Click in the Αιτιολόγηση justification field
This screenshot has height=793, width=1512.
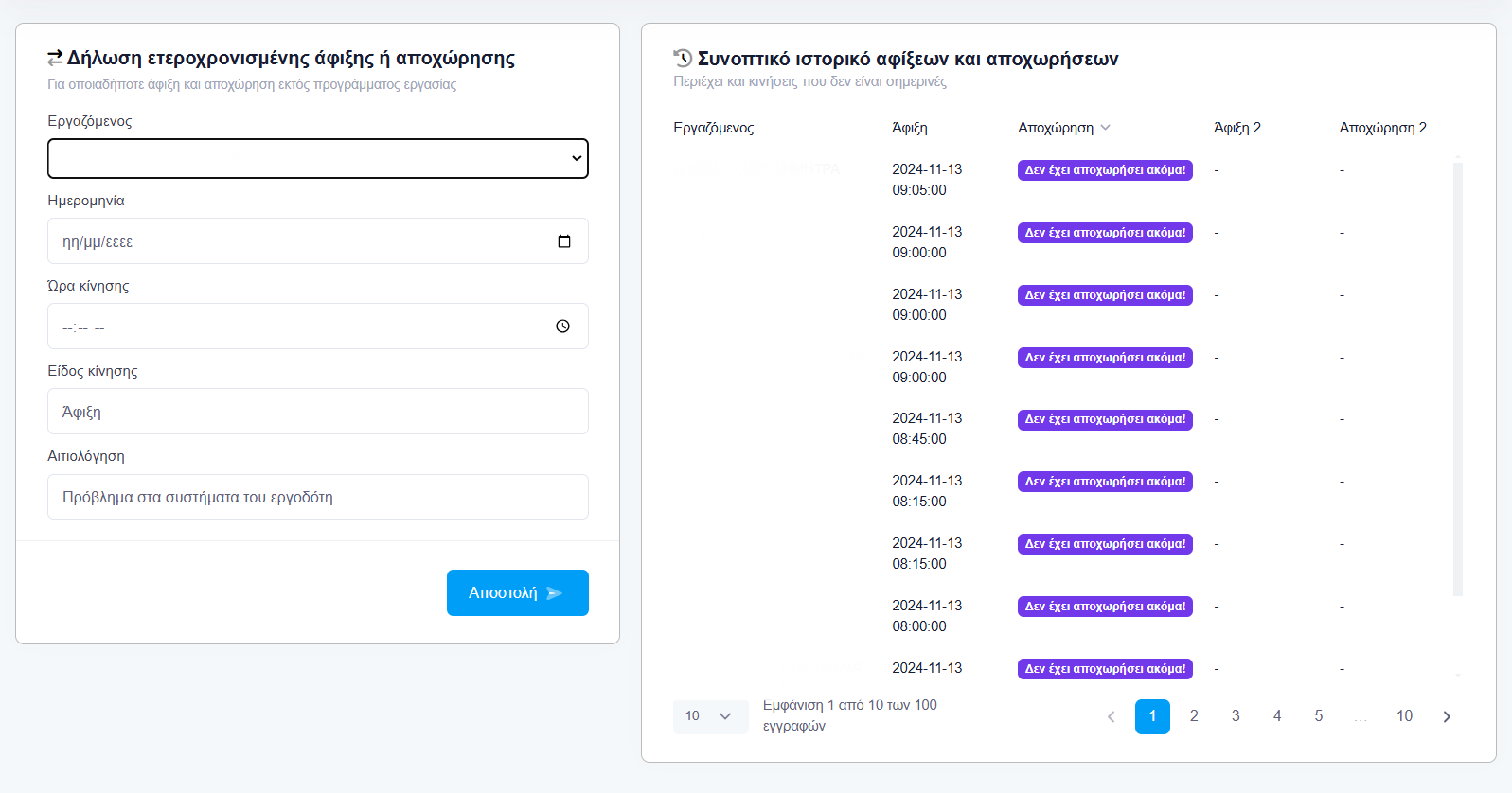pyautogui.click(x=317, y=497)
